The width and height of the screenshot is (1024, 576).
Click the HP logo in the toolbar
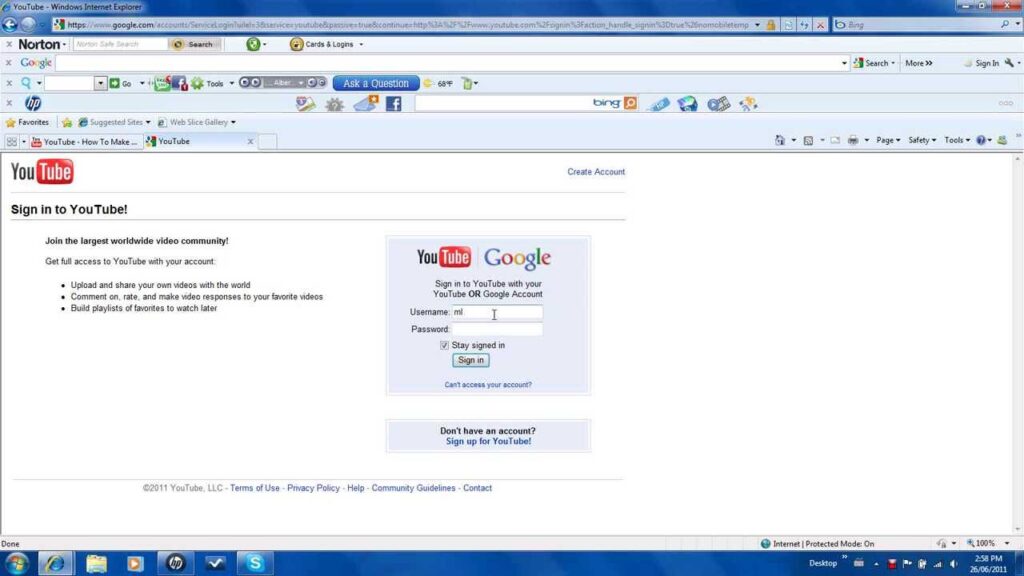point(33,104)
